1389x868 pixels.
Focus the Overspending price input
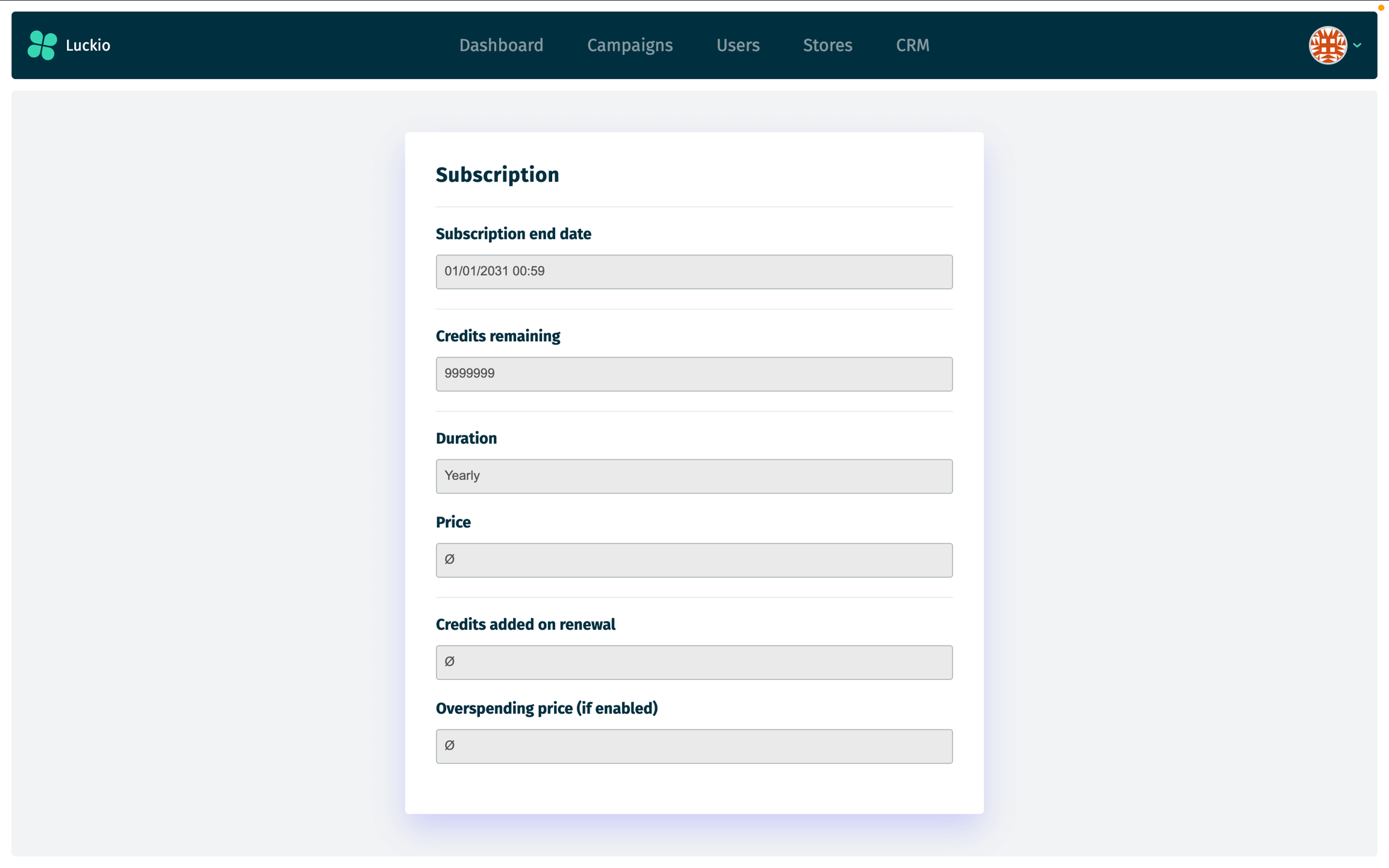pyautogui.click(x=694, y=746)
